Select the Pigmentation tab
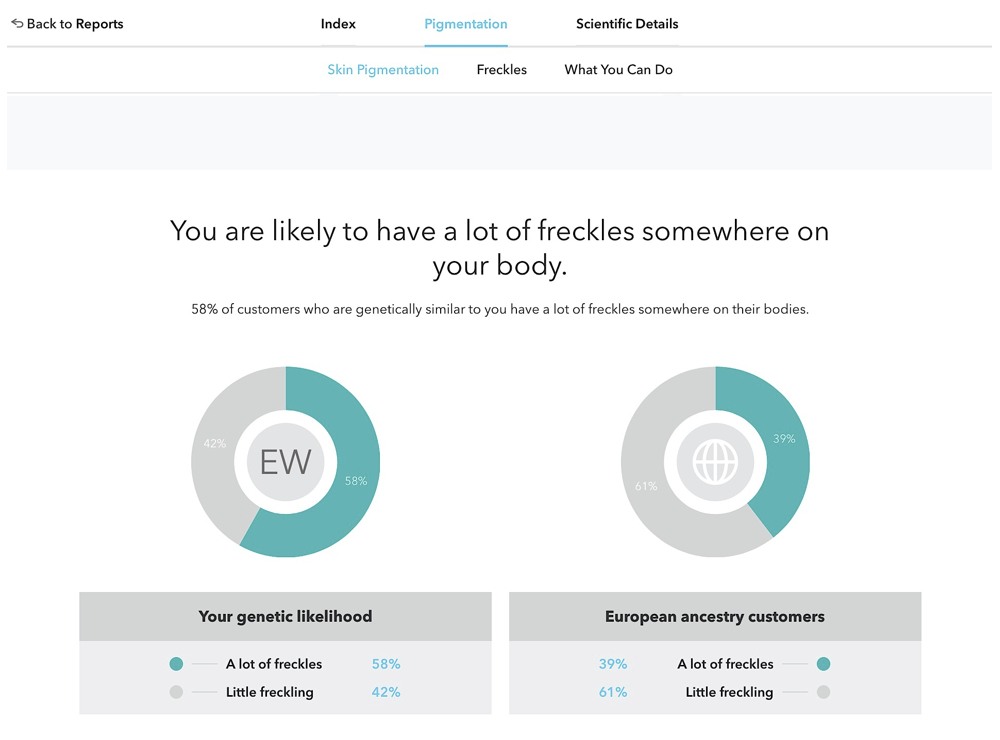Image resolution: width=1000 pixels, height=740 pixels. coord(466,24)
